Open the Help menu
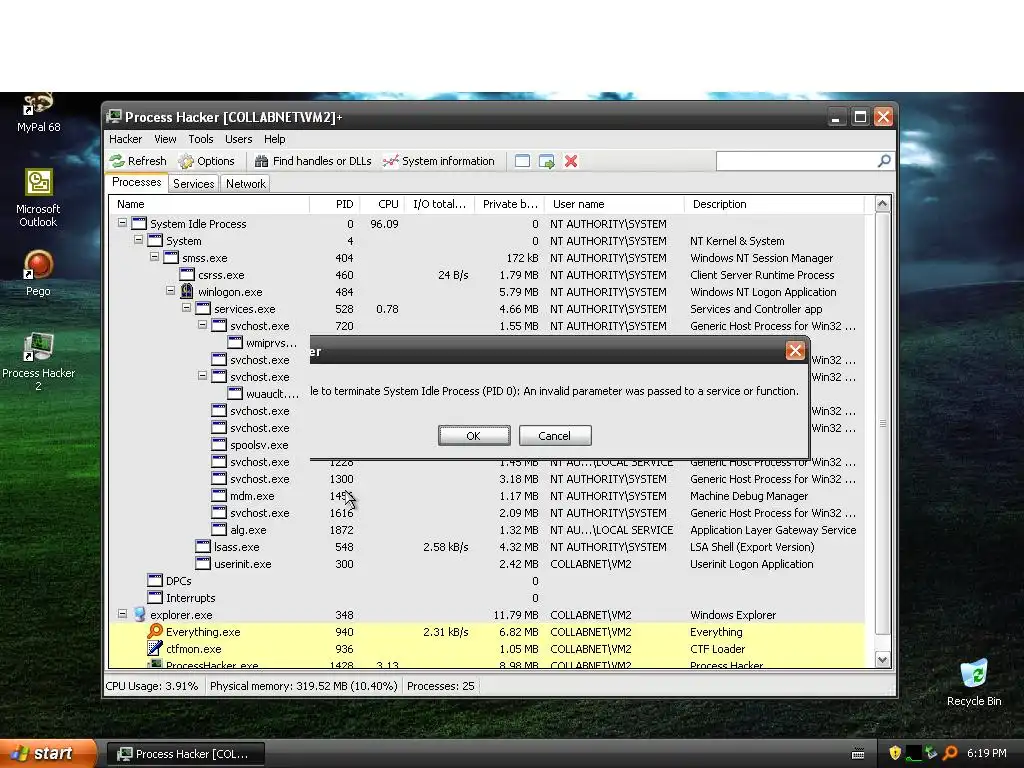The image size is (1024, 768). click(x=275, y=139)
